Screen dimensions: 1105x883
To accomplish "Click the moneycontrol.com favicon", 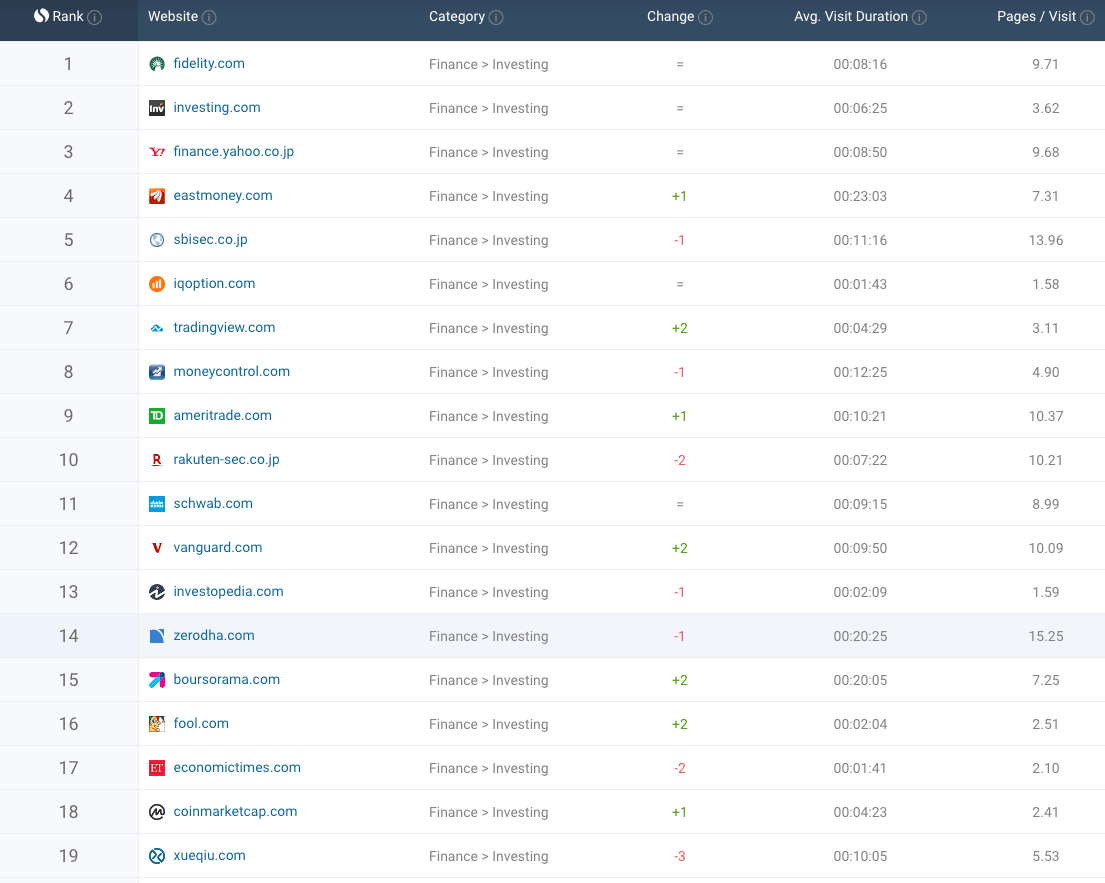I will coord(156,372).
